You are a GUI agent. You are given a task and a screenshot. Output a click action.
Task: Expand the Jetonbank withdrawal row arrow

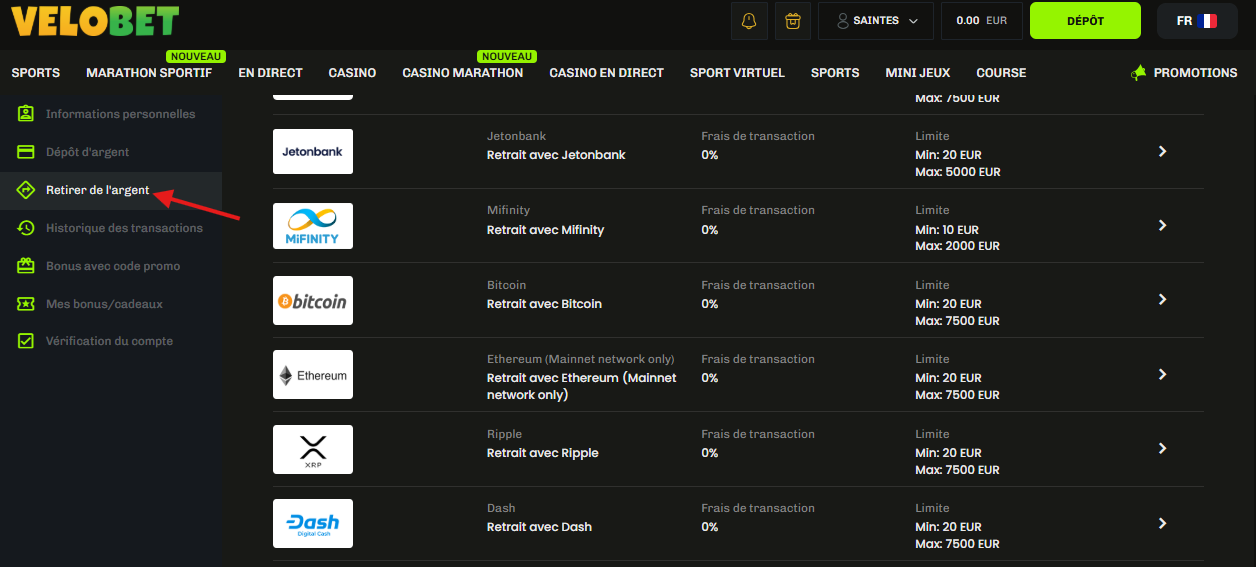(1162, 151)
